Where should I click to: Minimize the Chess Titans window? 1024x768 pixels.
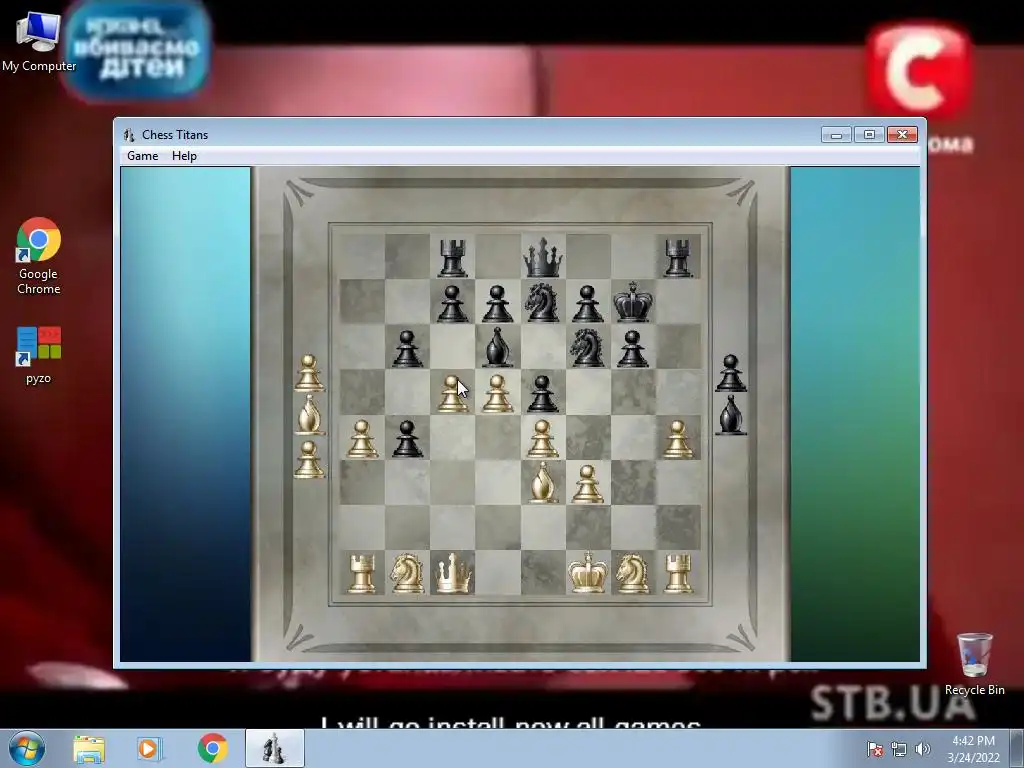pyautogui.click(x=837, y=135)
